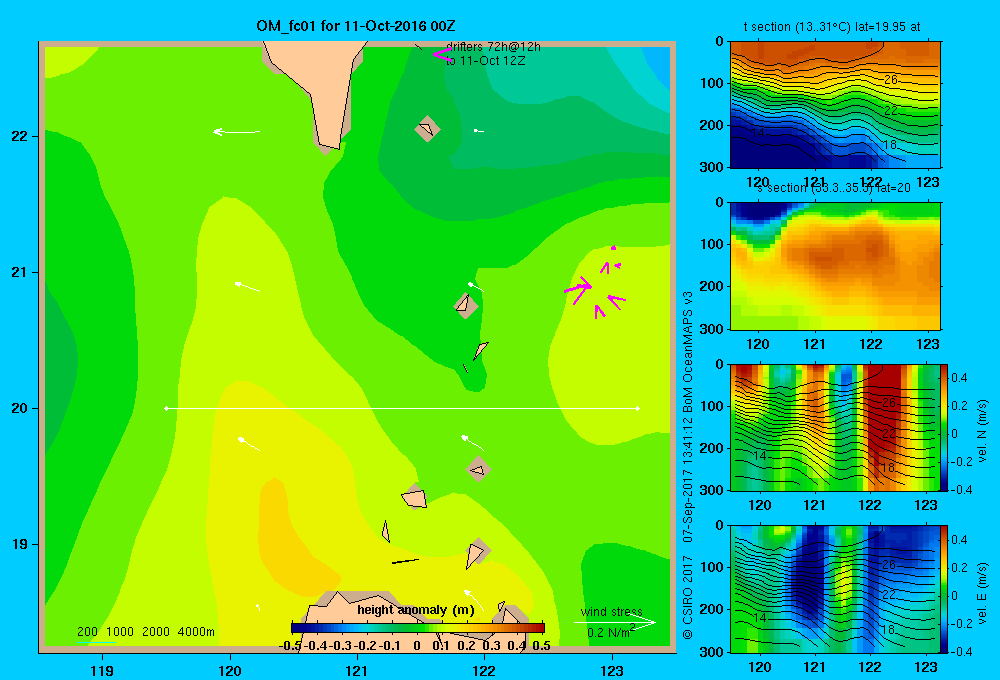Click the longitude label "123" below the main map

[612, 670]
